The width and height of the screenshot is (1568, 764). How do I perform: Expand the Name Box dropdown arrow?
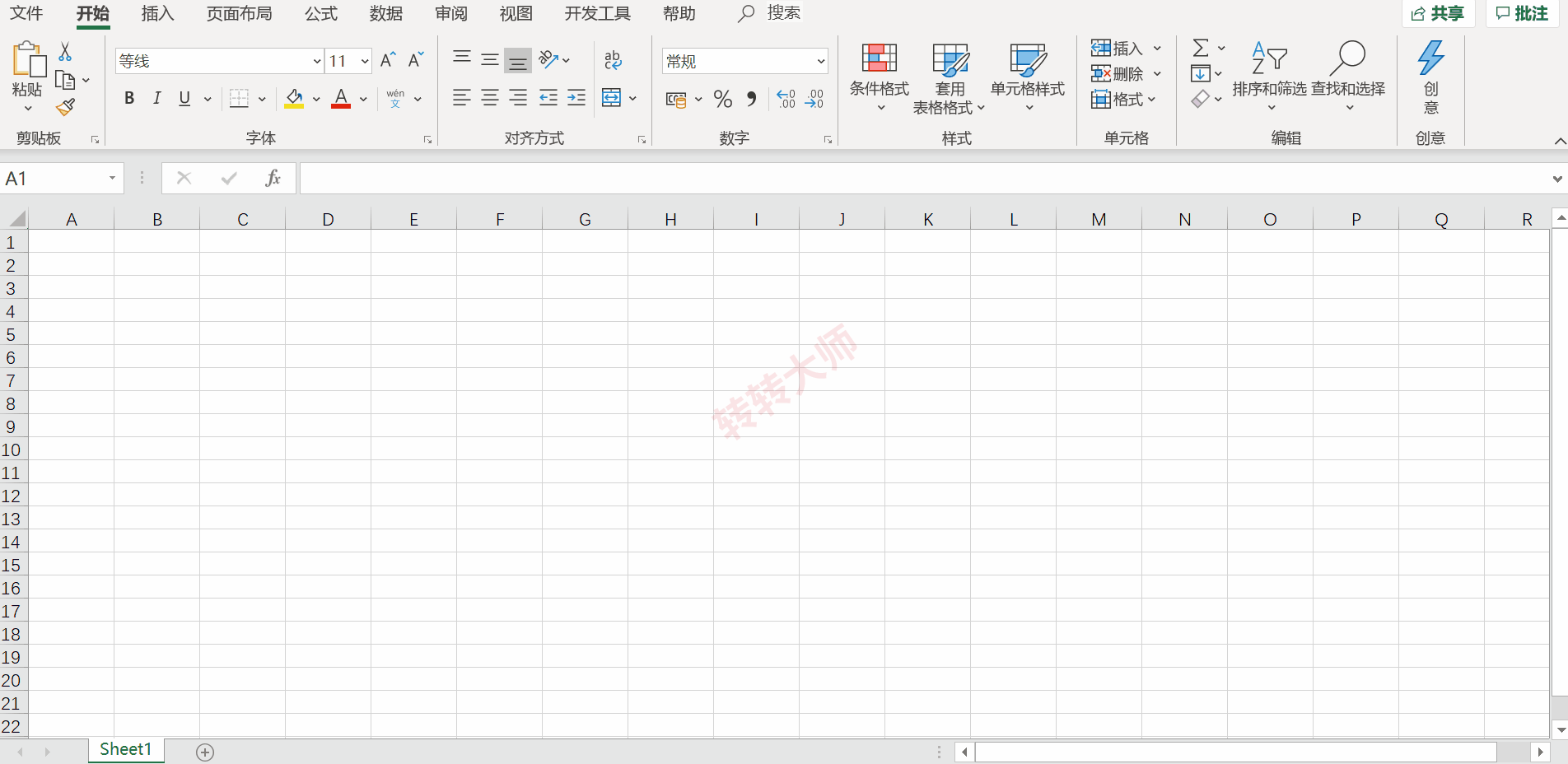click(x=112, y=178)
